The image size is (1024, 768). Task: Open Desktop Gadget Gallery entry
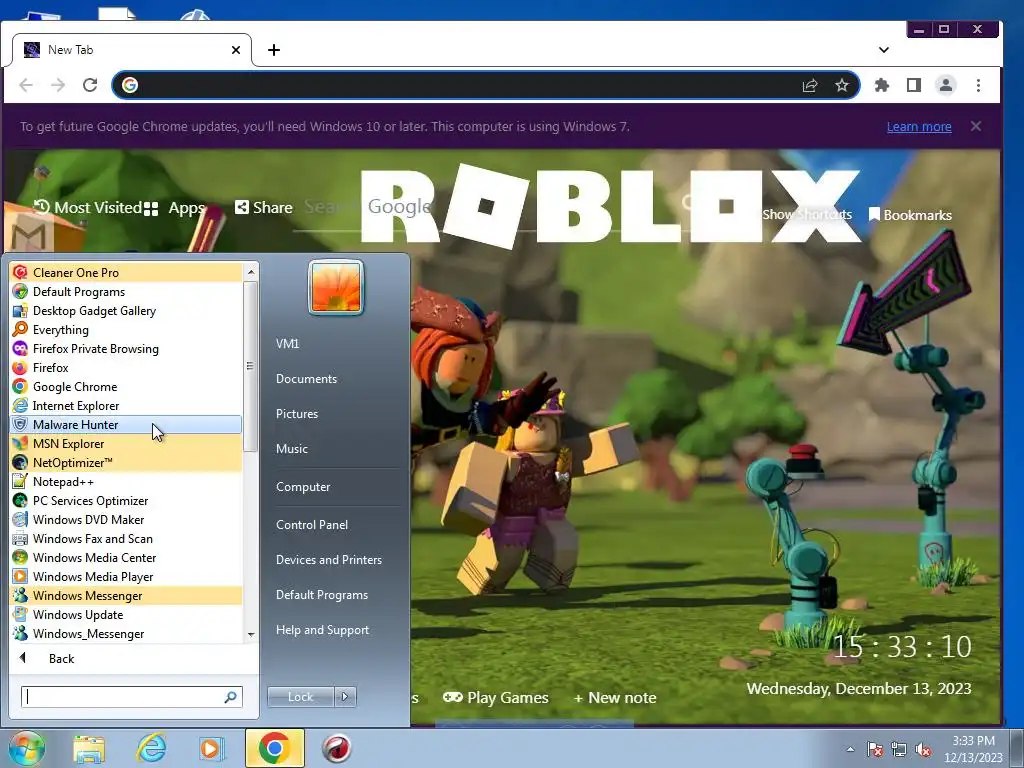tap(126, 310)
